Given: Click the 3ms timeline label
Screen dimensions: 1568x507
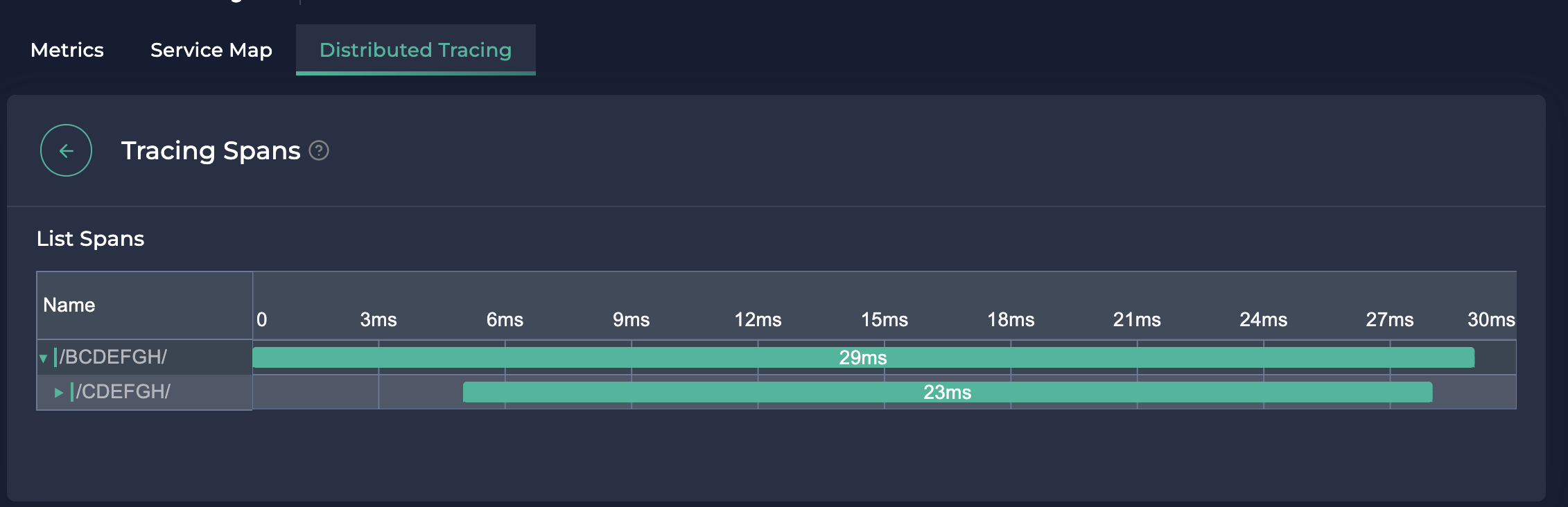Looking at the screenshot, I should tap(378, 319).
